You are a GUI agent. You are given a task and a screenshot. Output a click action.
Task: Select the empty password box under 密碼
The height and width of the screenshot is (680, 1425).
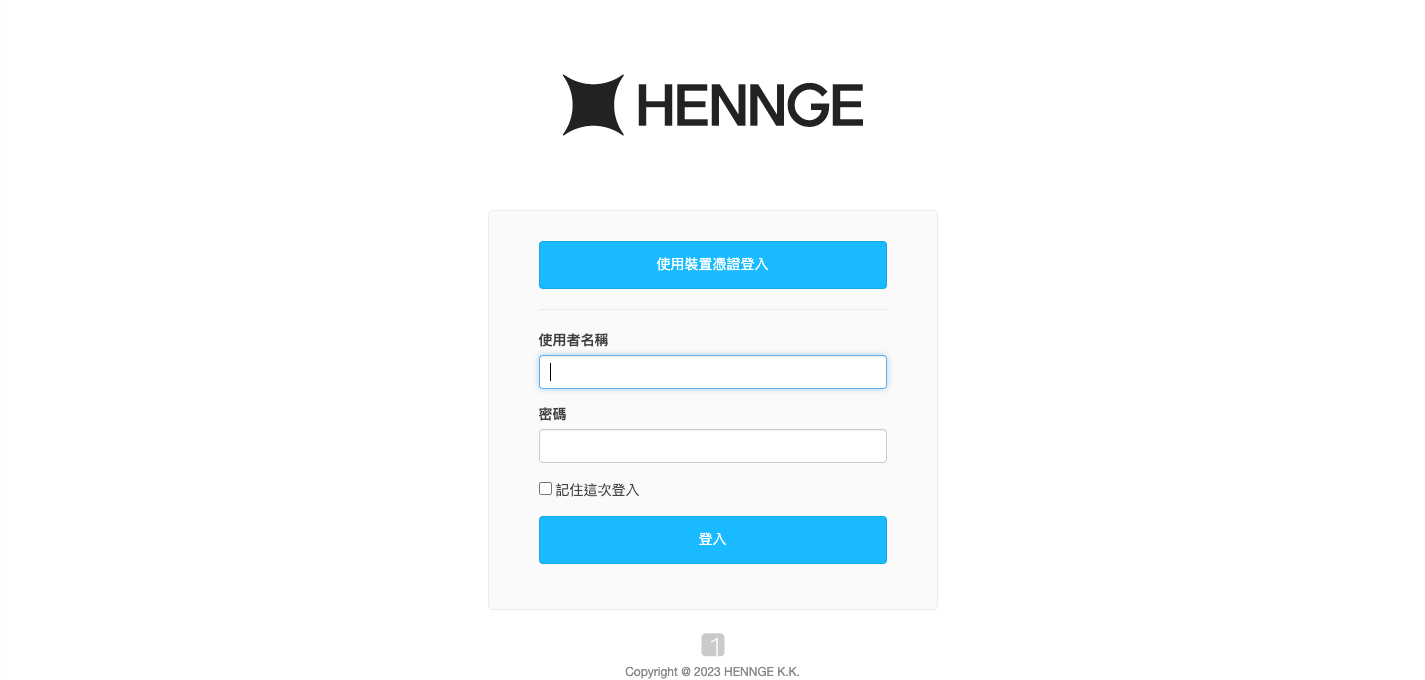point(713,446)
